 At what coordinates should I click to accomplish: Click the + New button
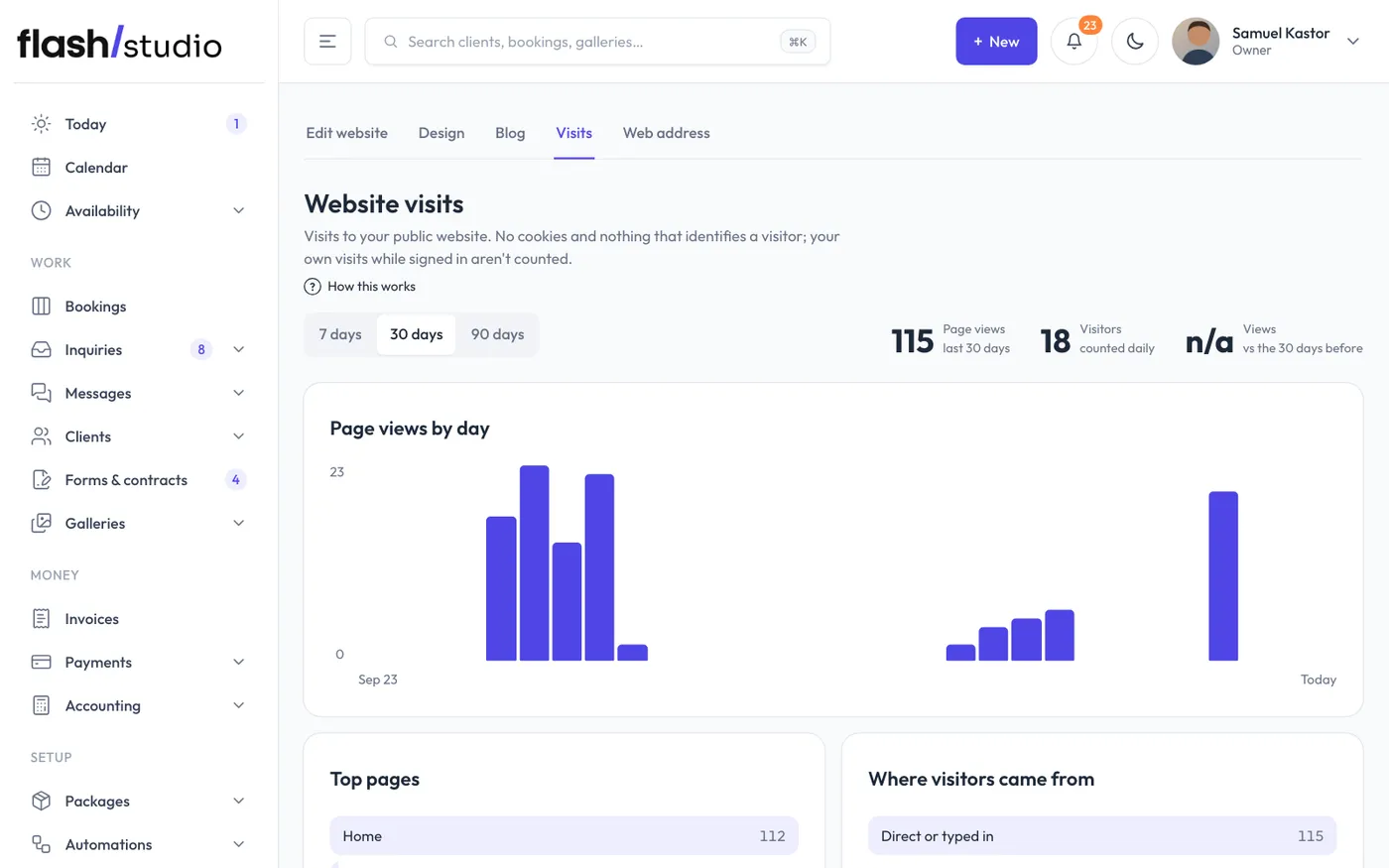click(996, 42)
